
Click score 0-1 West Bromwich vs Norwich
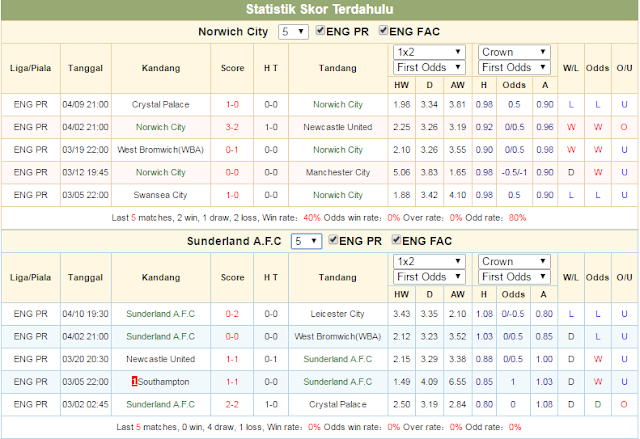(x=232, y=150)
